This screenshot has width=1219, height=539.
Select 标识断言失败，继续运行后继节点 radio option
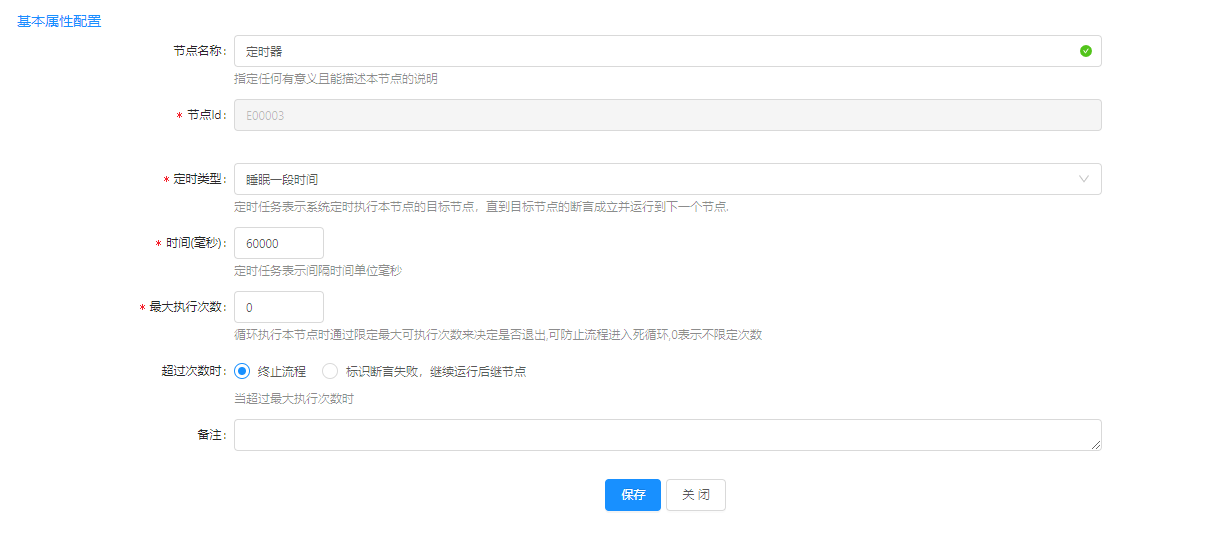(331, 371)
